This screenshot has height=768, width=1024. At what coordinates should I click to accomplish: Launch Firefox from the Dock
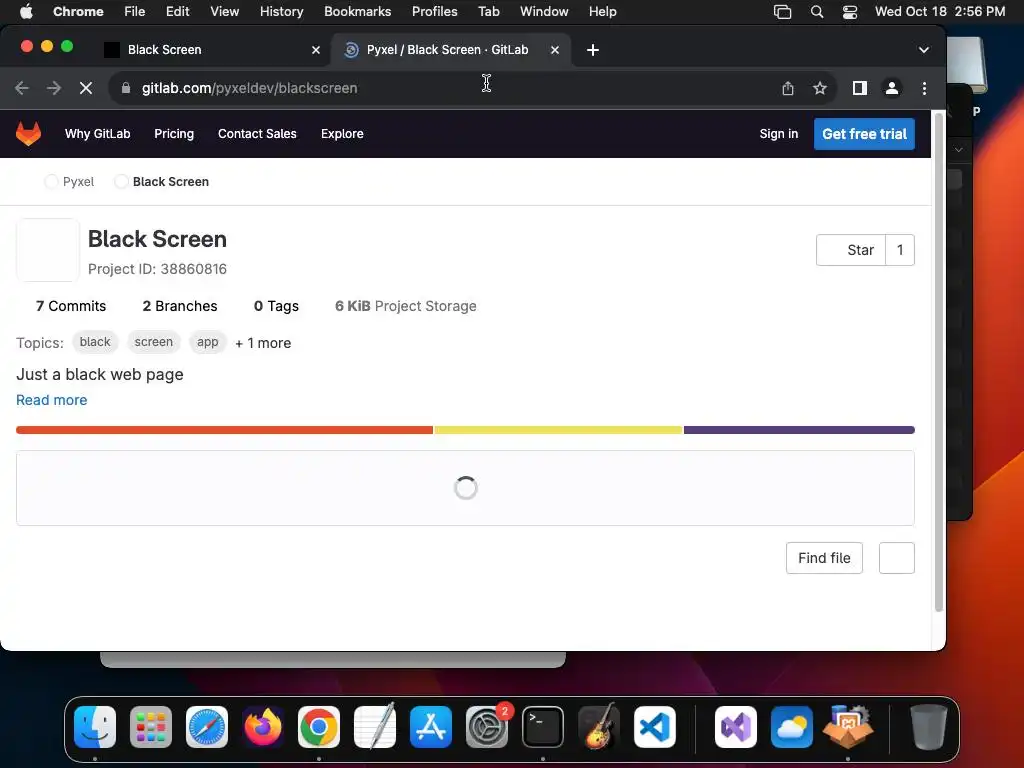263,727
